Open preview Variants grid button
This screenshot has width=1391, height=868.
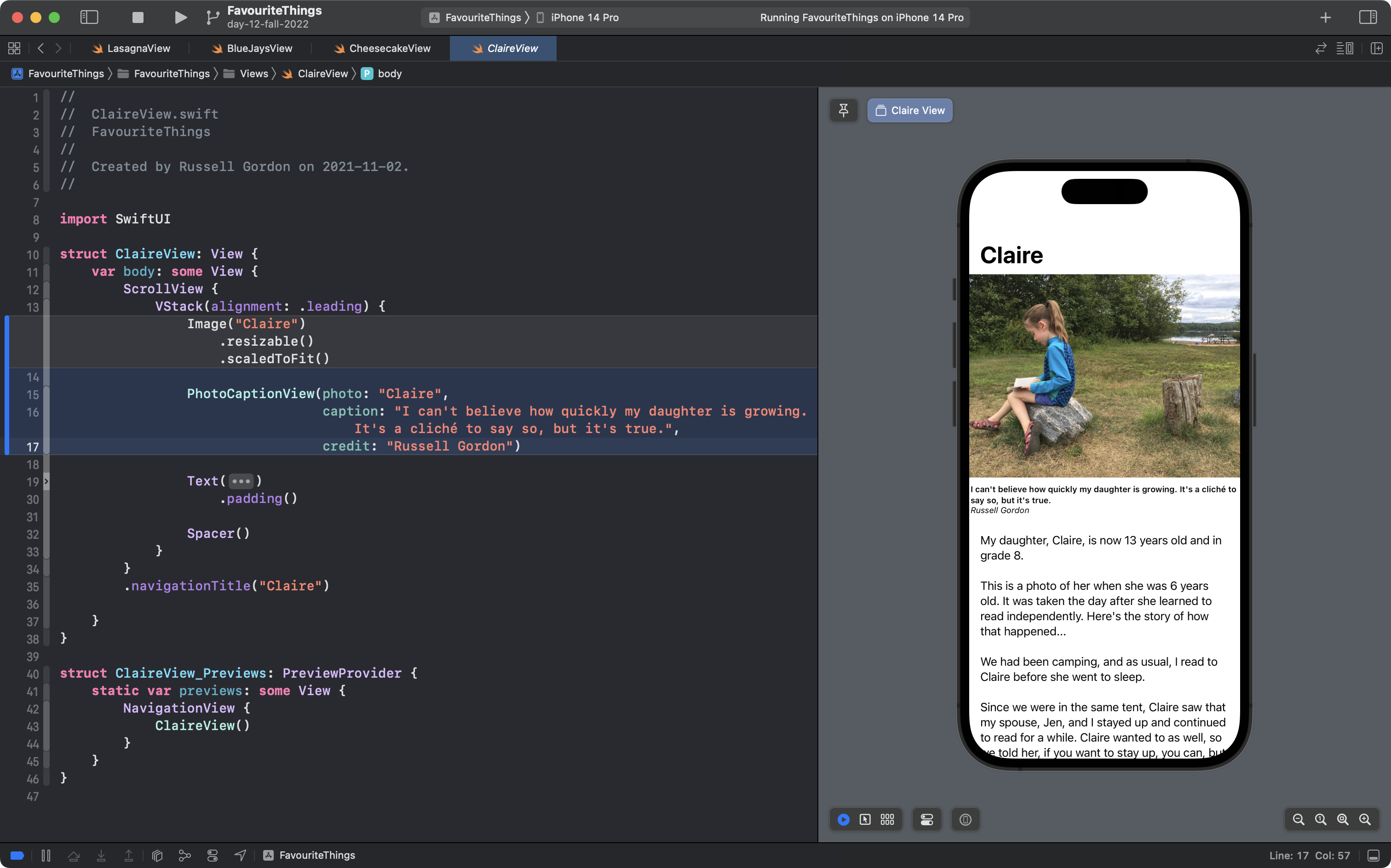[x=887, y=819]
